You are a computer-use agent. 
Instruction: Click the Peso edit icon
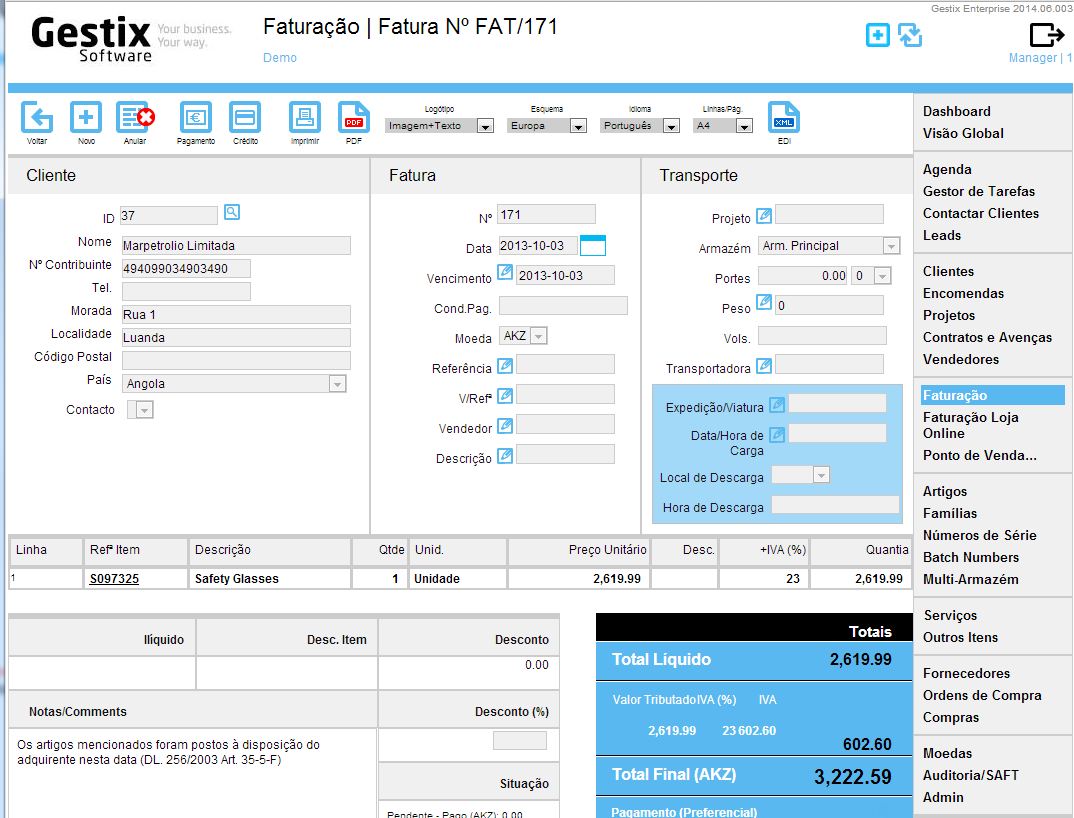click(x=764, y=302)
